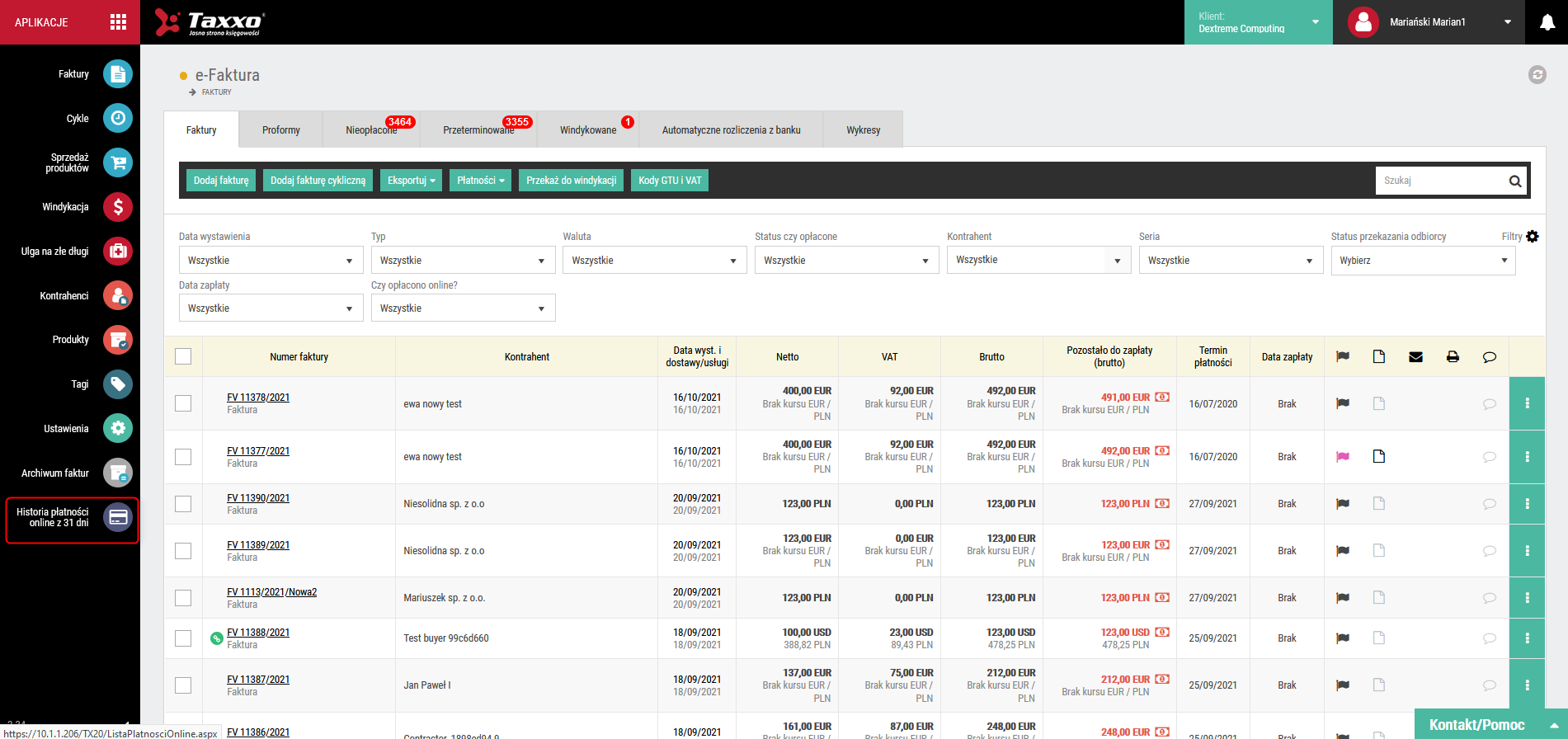This screenshot has width=1568, height=739.
Task: Switch to the Proformy tab
Action: click(281, 130)
